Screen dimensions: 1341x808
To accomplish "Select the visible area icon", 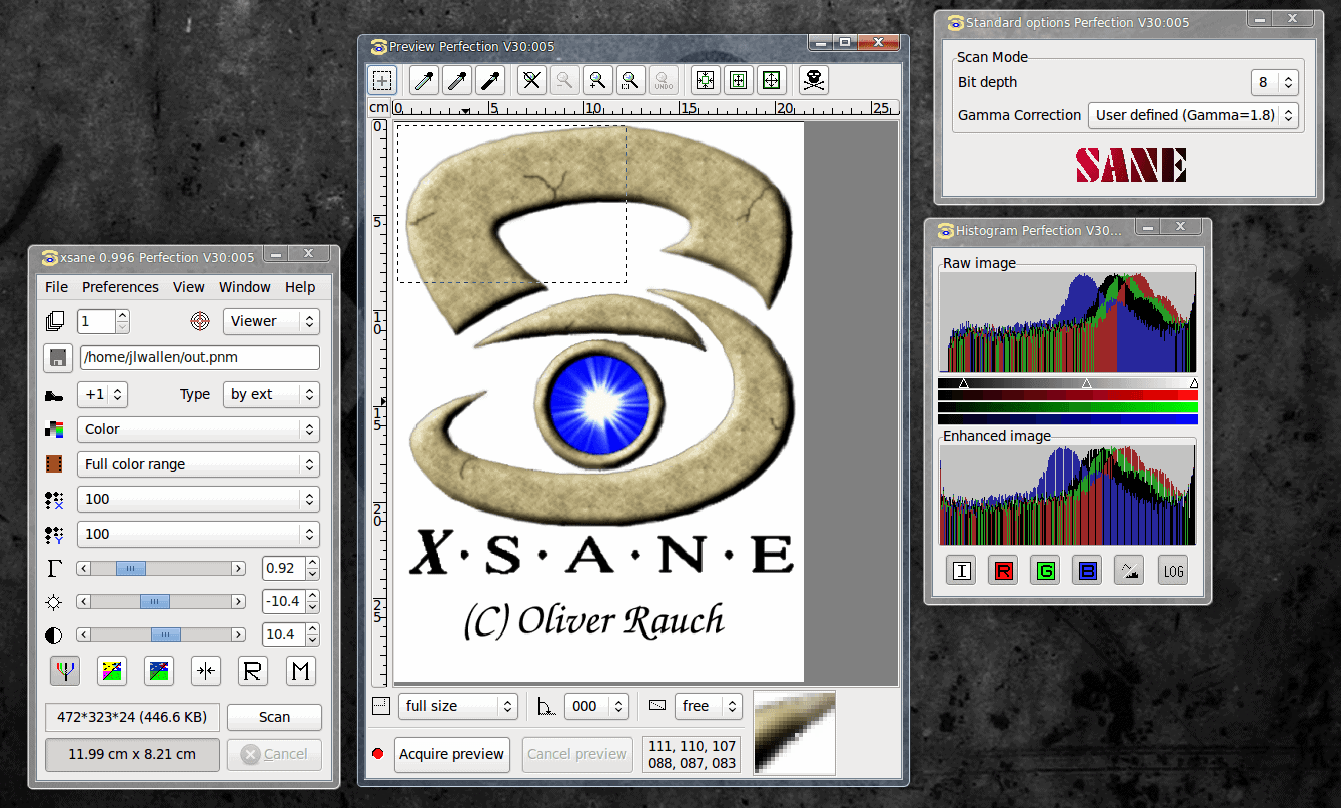I will [x=772, y=80].
